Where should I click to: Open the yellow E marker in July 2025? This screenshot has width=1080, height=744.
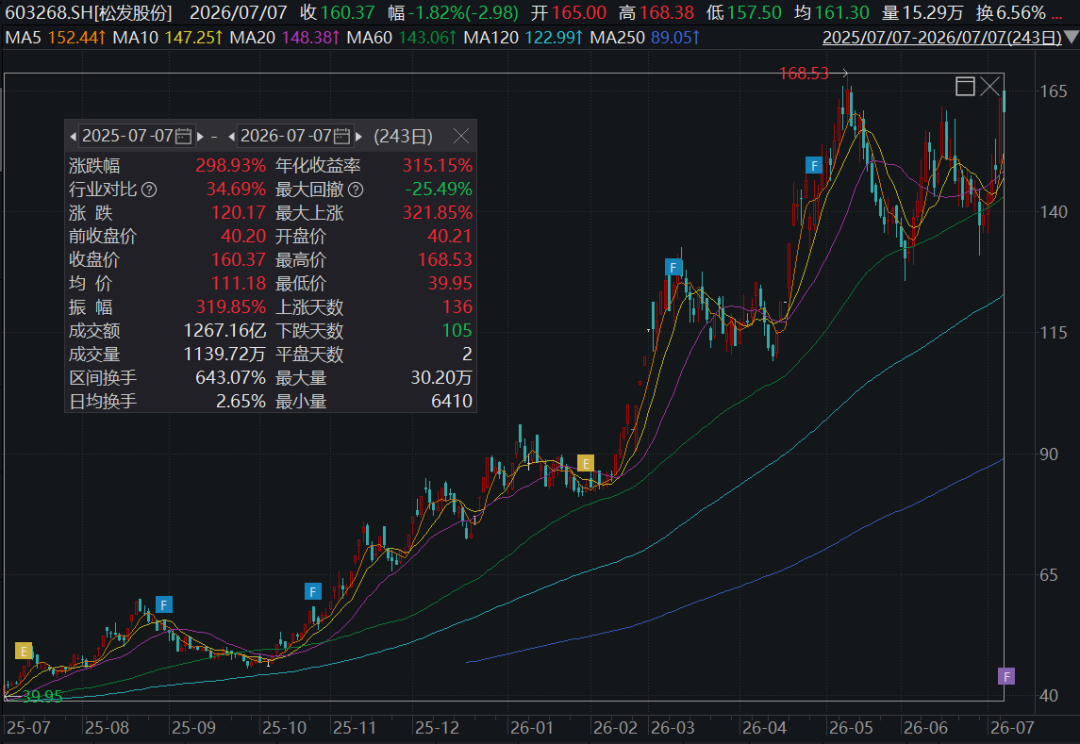pyautogui.click(x=23, y=650)
